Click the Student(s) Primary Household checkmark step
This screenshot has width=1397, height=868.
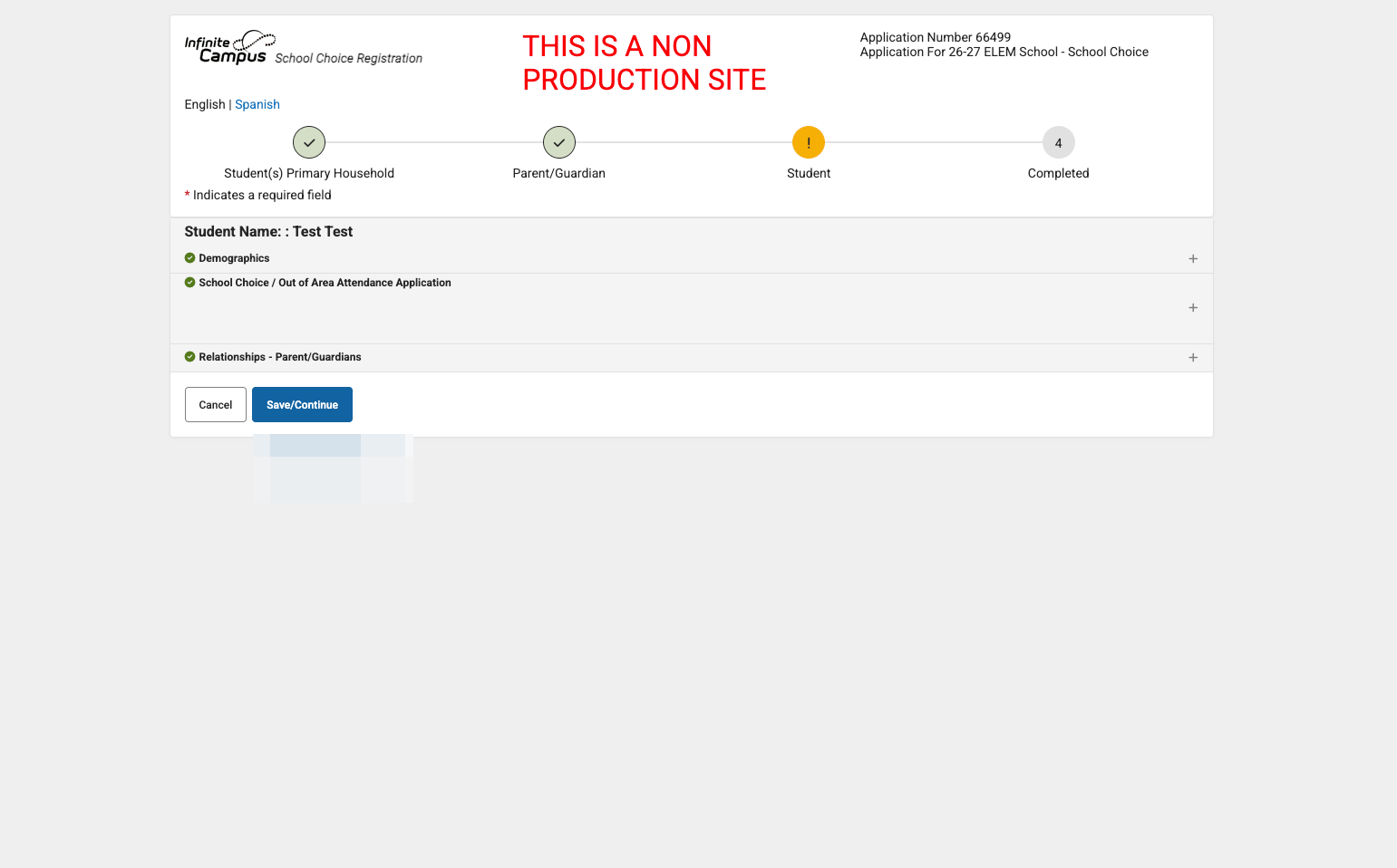pos(309,142)
